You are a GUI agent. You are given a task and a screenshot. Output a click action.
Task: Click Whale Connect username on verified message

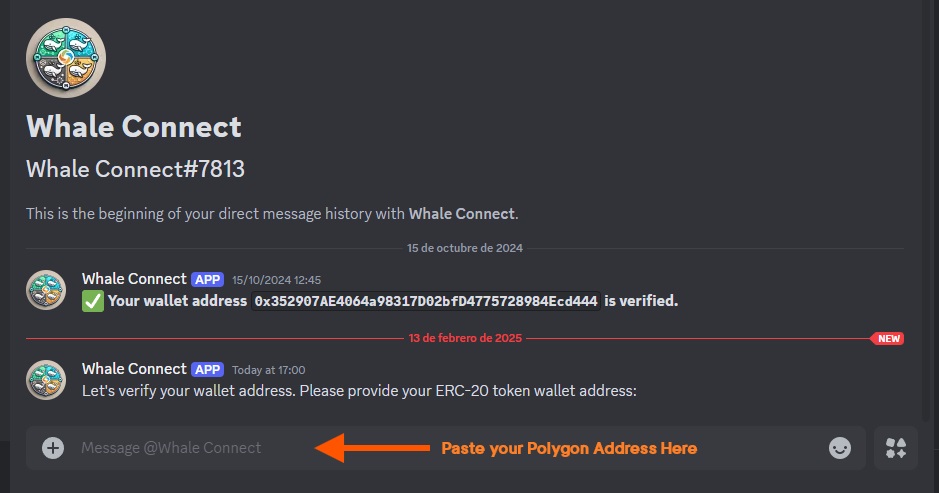[x=134, y=279]
